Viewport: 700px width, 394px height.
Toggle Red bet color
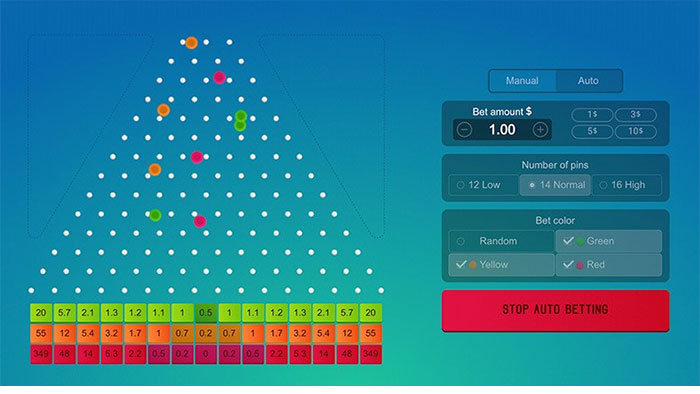608,265
